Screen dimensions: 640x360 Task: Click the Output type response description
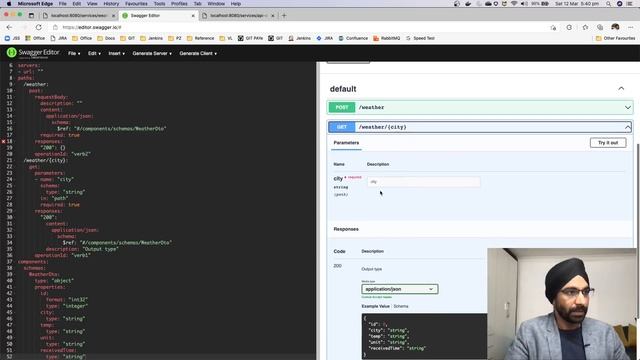pyautogui.click(x=371, y=269)
